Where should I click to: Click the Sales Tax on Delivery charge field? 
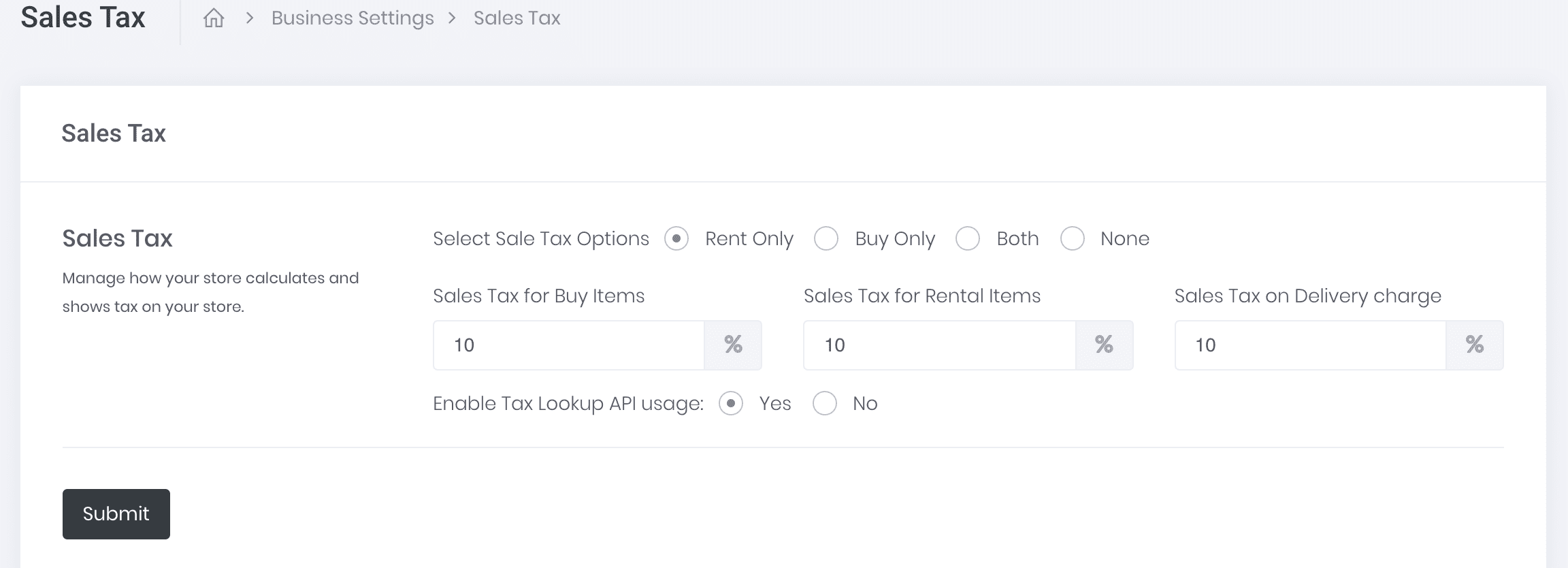[x=1310, y=345]
